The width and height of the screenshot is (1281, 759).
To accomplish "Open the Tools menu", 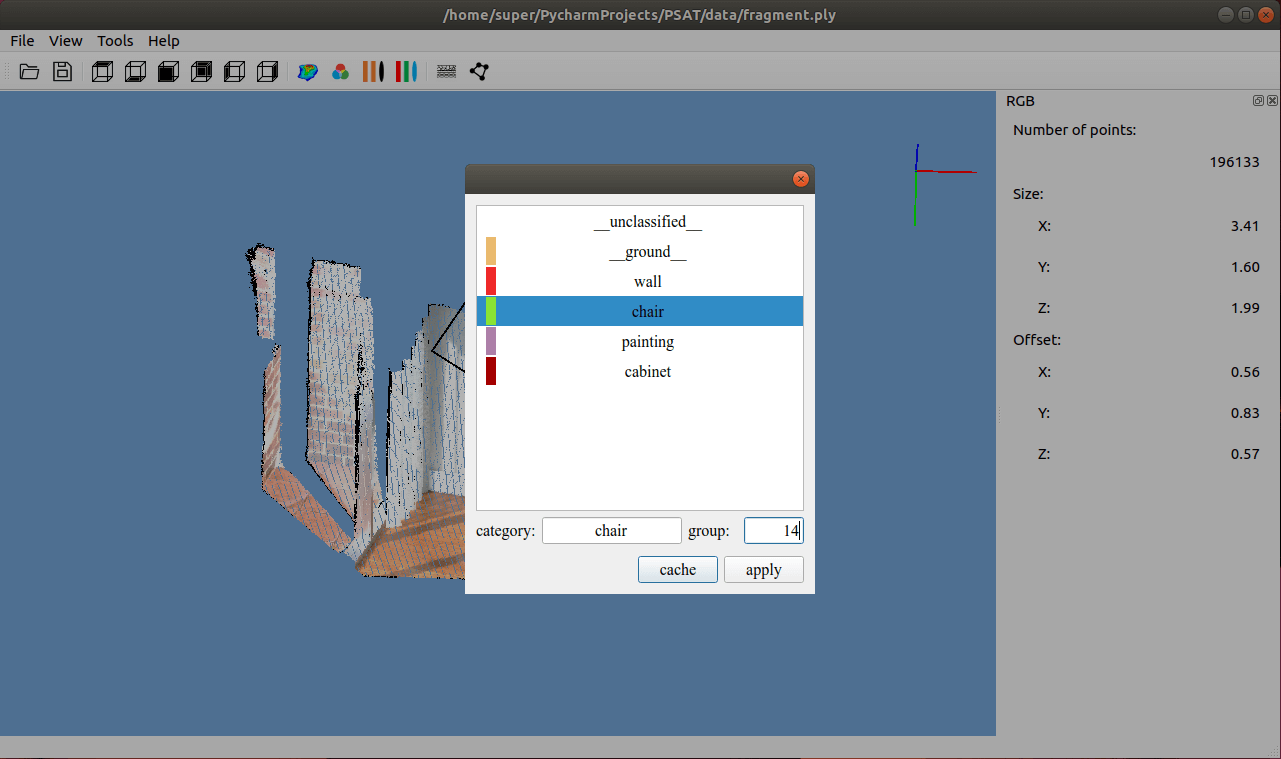I will [x=115, y=41].
